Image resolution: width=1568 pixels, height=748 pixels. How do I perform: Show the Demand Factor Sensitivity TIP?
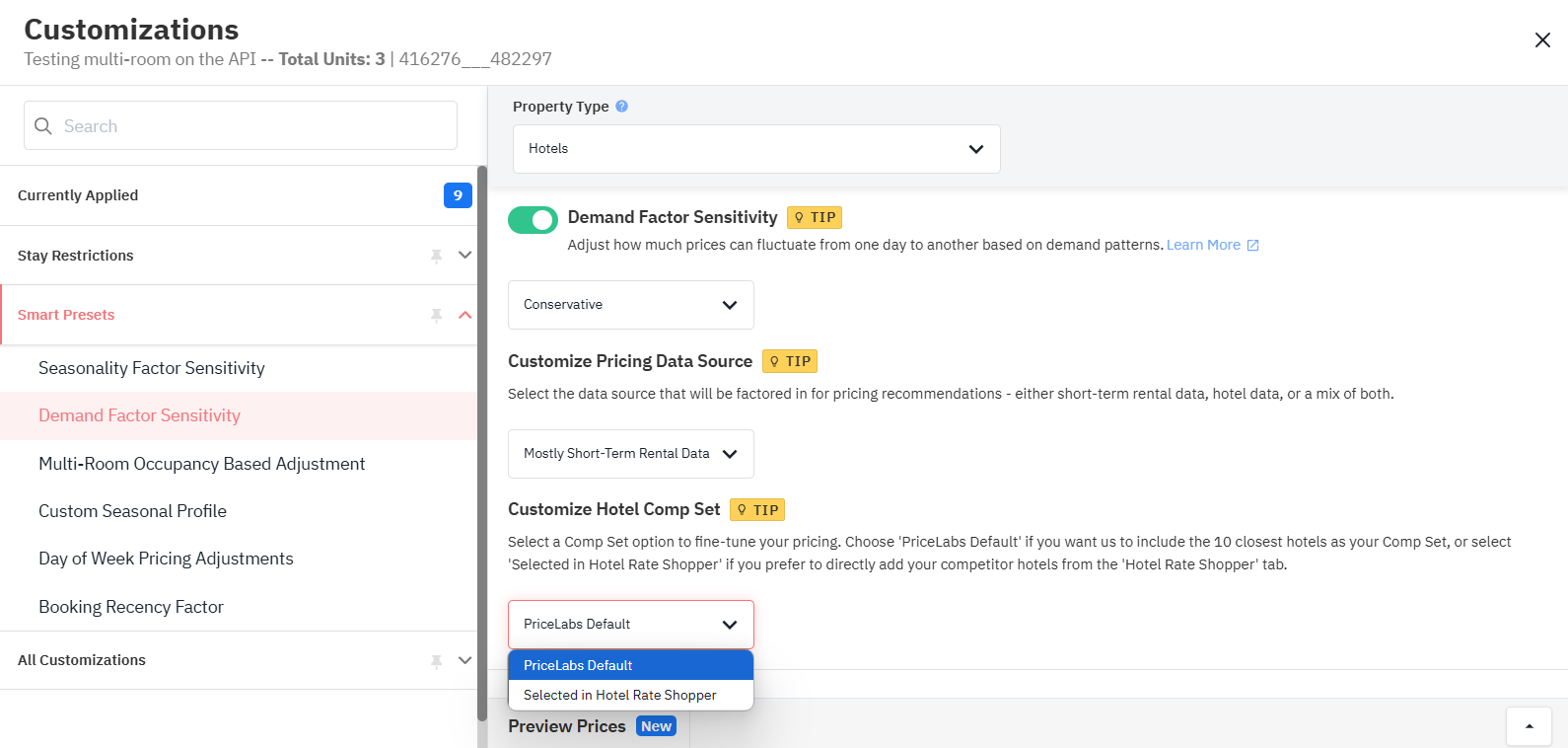(x=815, y=217)
